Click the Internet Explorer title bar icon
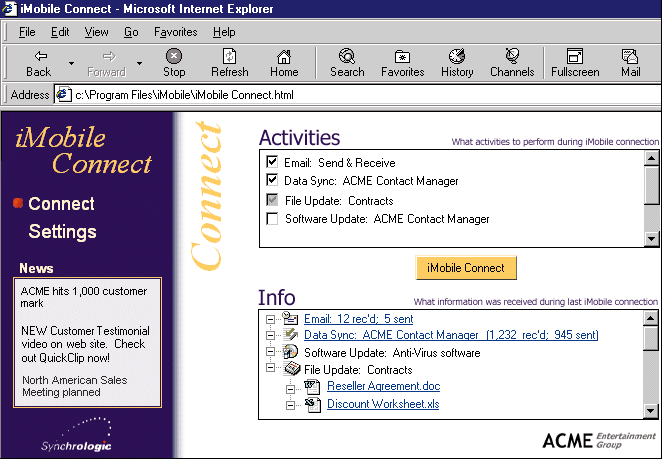 [9, 8]
